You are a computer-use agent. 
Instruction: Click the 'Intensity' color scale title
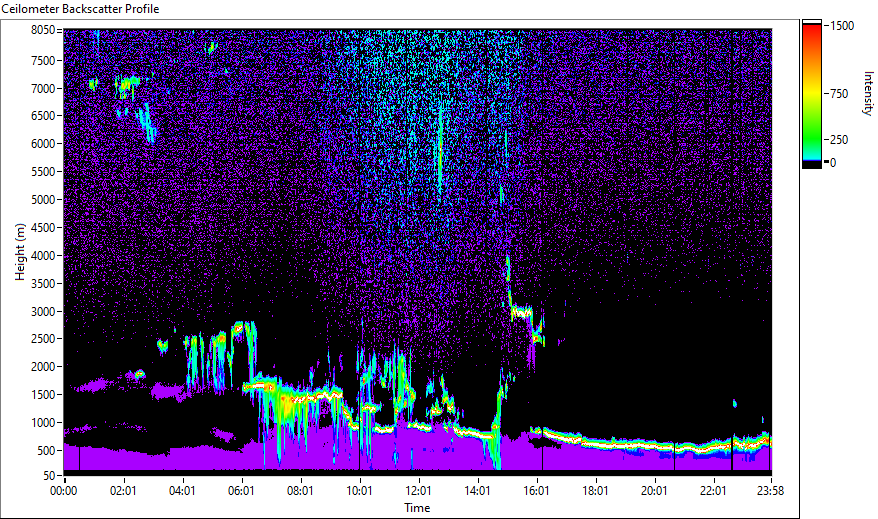(868, 93)
